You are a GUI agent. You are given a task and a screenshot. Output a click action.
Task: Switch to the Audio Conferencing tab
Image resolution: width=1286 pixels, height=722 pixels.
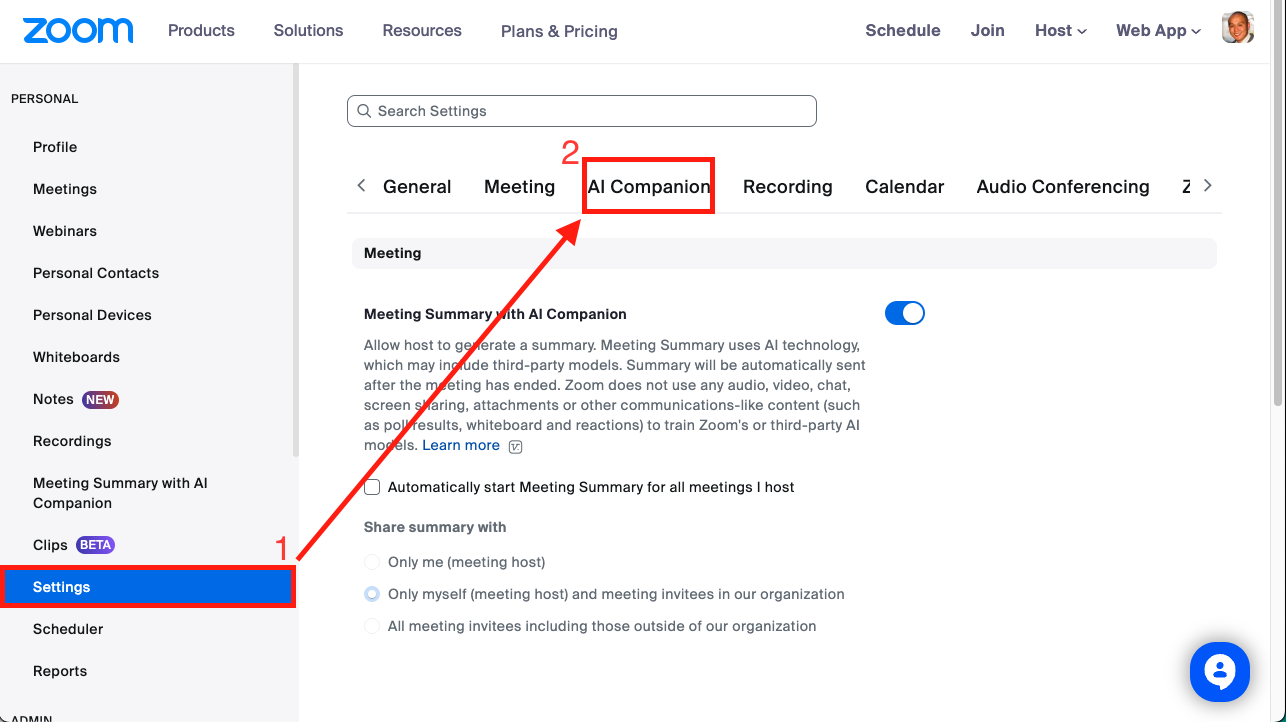click(x=1063, y=187)
